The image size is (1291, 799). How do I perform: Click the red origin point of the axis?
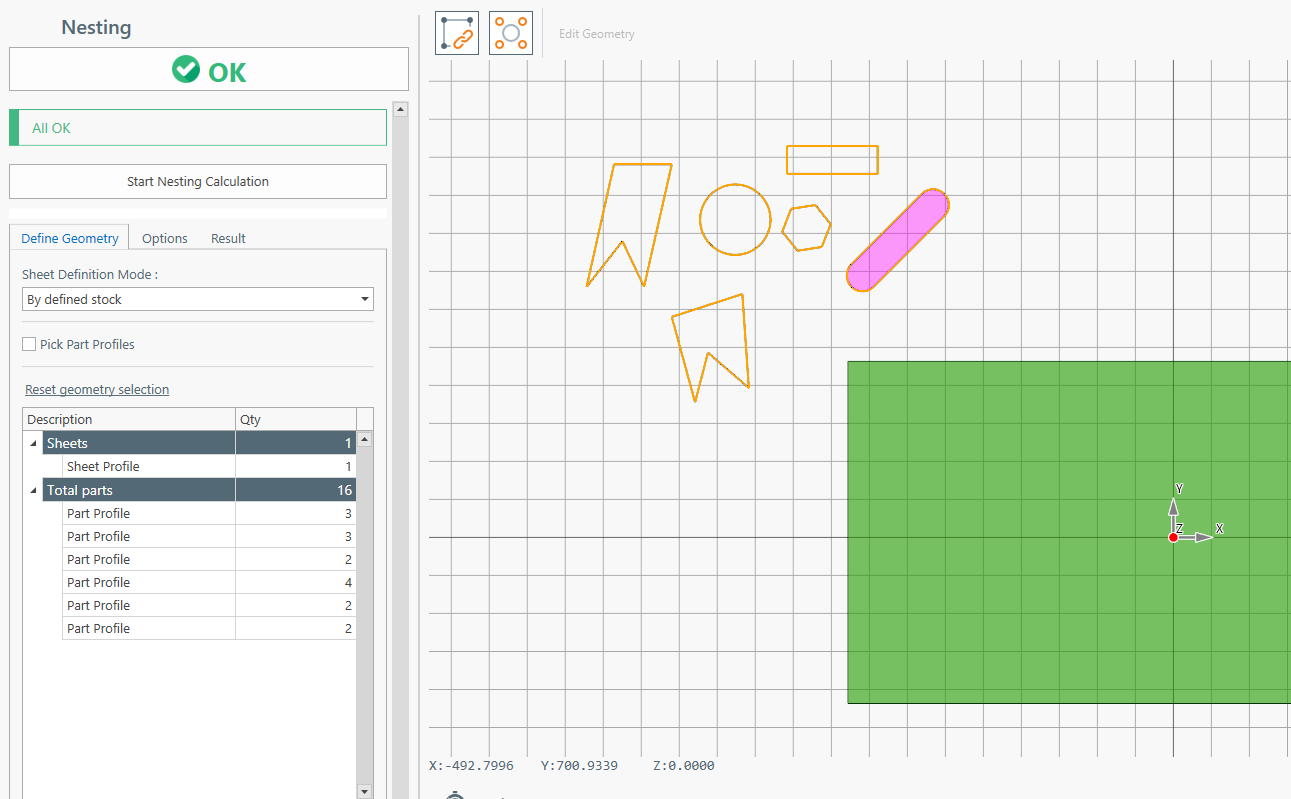(1173, 538)
